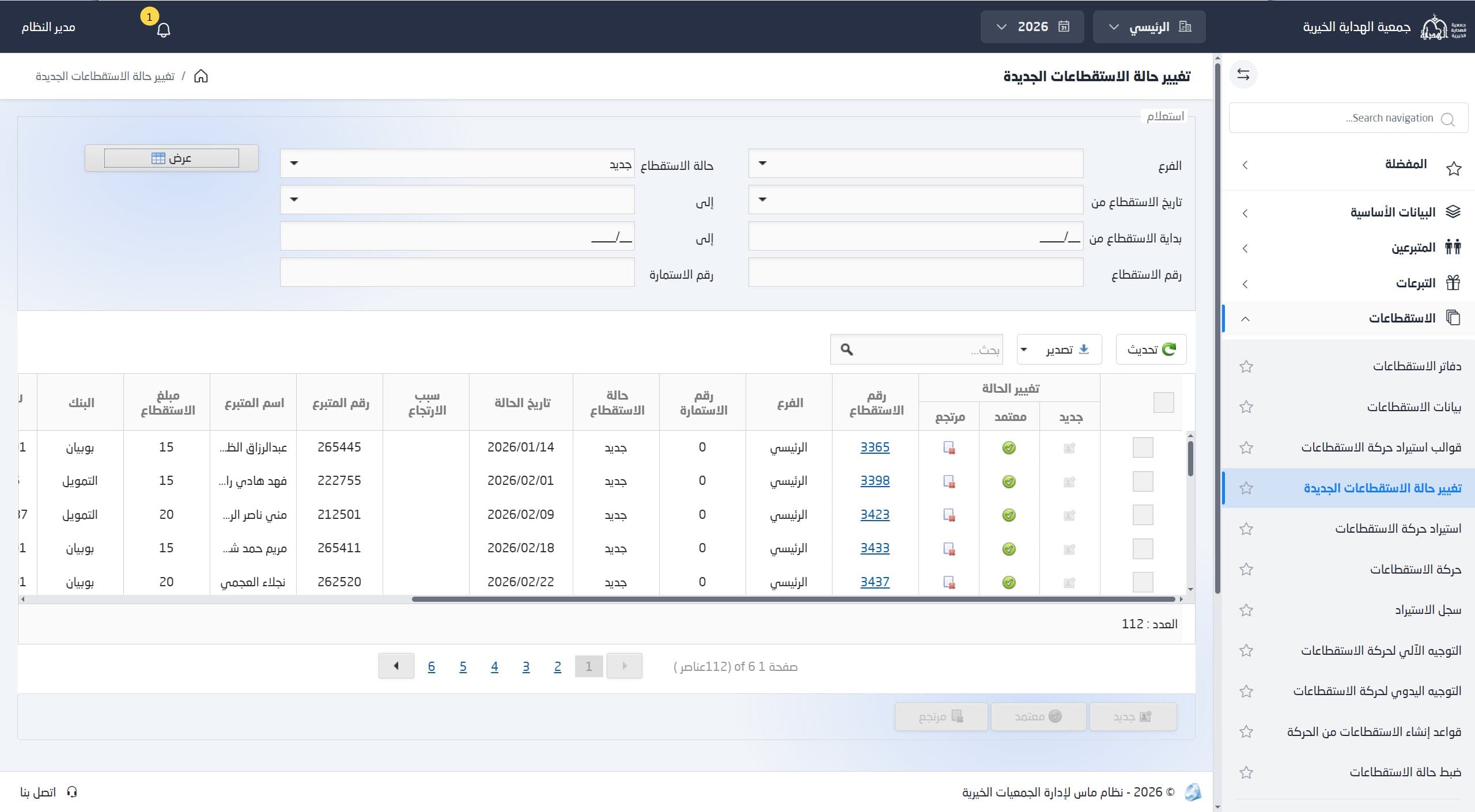Click the association logo in header
Image resolution: width=1475 pixels, height=812 pixels.
coord(1442,27)
